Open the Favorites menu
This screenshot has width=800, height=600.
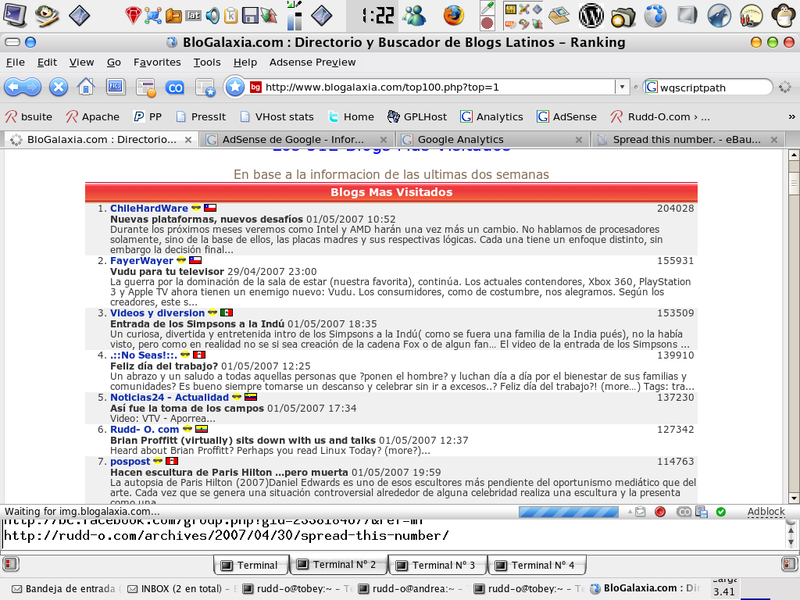coord(157,62)
